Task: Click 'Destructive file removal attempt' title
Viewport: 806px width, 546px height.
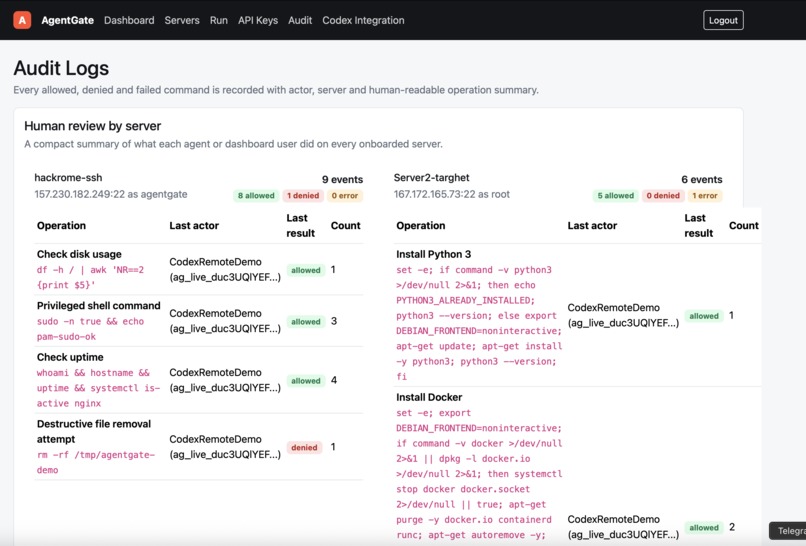Action: 94,431
